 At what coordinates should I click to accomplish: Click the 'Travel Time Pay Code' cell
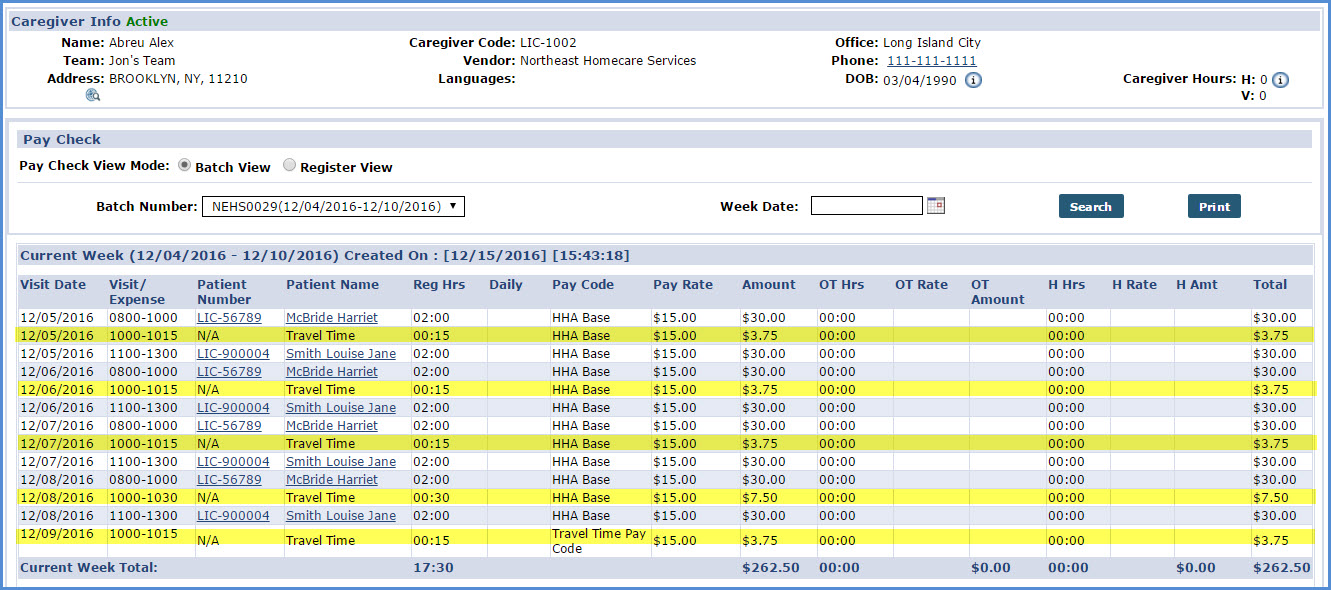(x=599, y=541)
